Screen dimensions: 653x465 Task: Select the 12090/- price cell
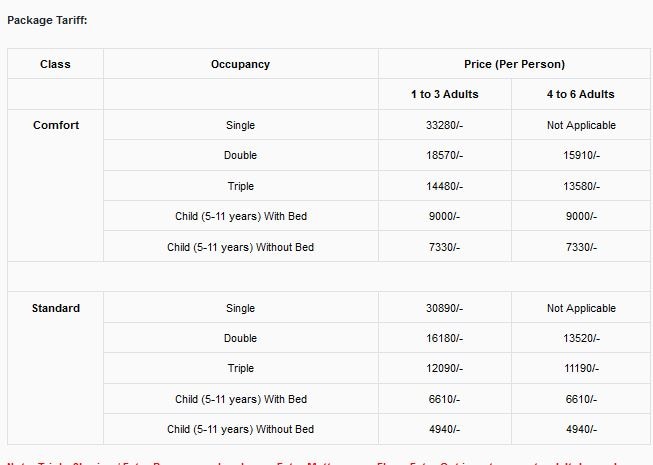tap(443, 369)
